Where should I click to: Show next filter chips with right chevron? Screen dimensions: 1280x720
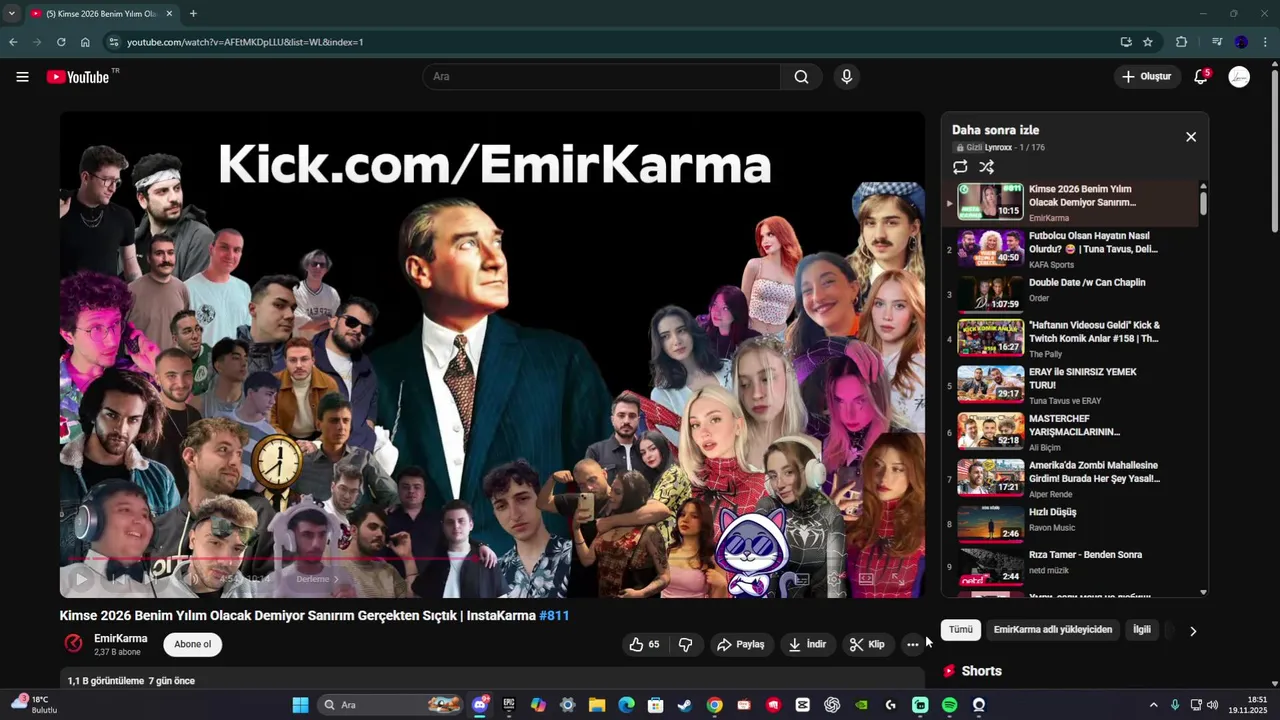pos(1192,631)
